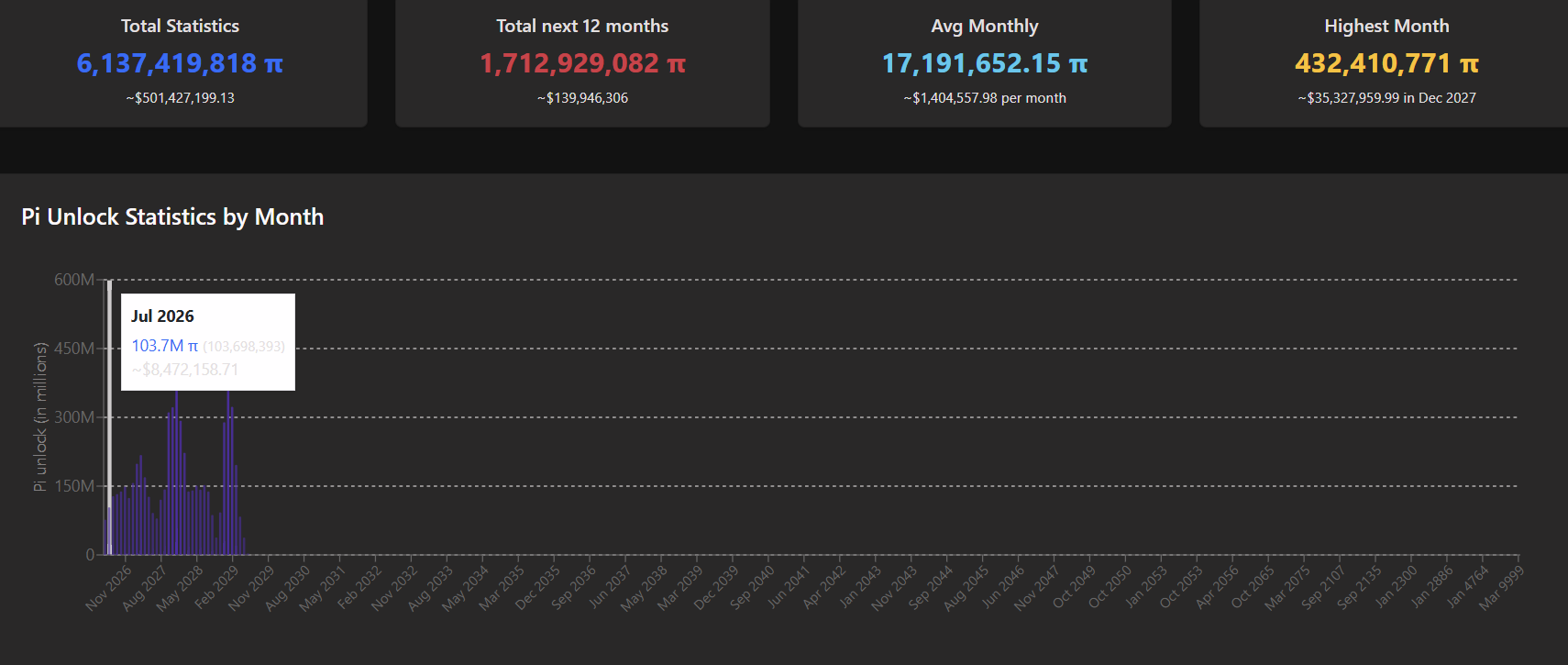The width and height of the screenshot is (1568, 665).
Task: Click the ~$35,327,959.99 in Dec 2027 text
Action: click(x=1386, y=98)
